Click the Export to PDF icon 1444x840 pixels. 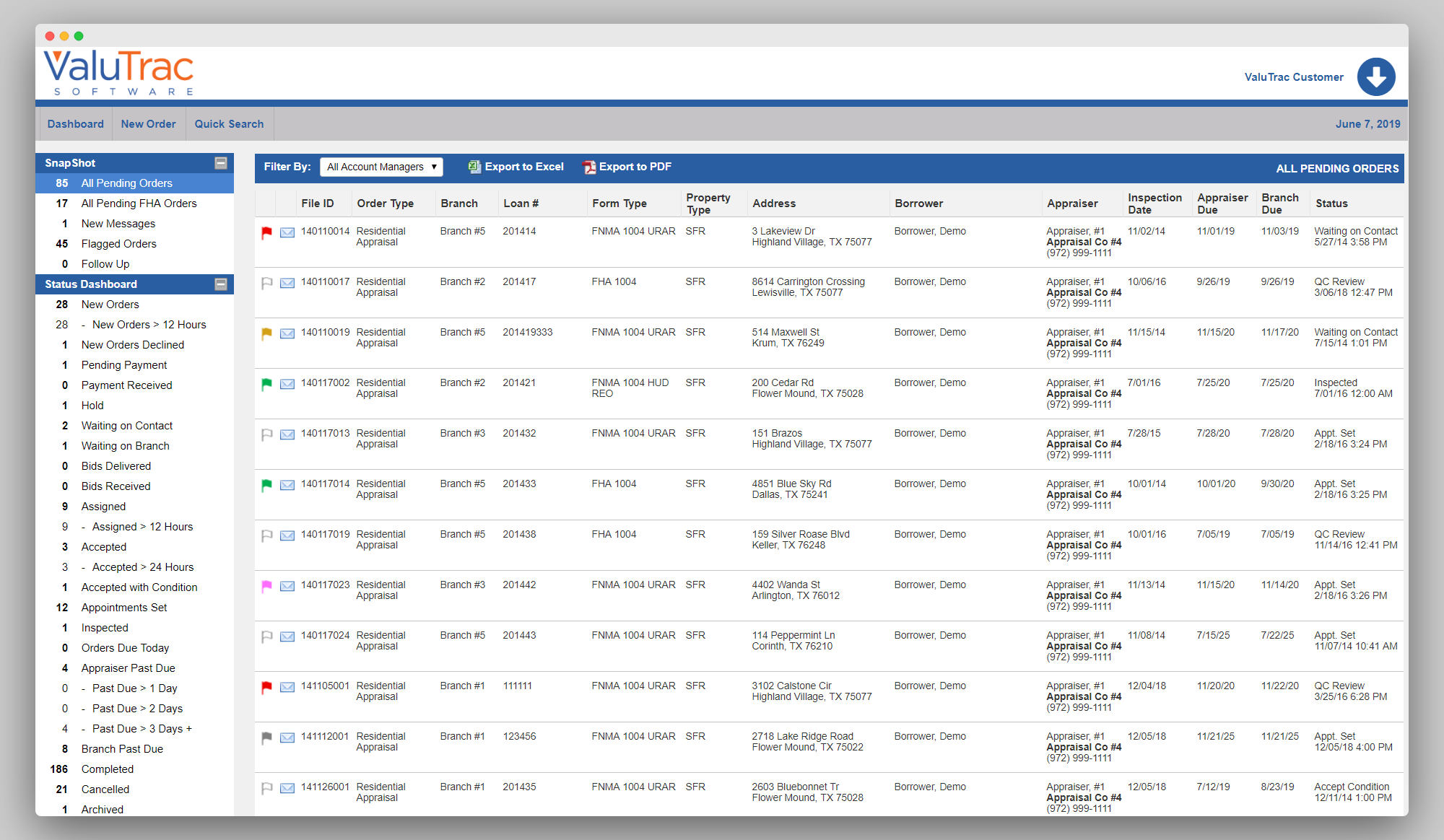point(588,166)
